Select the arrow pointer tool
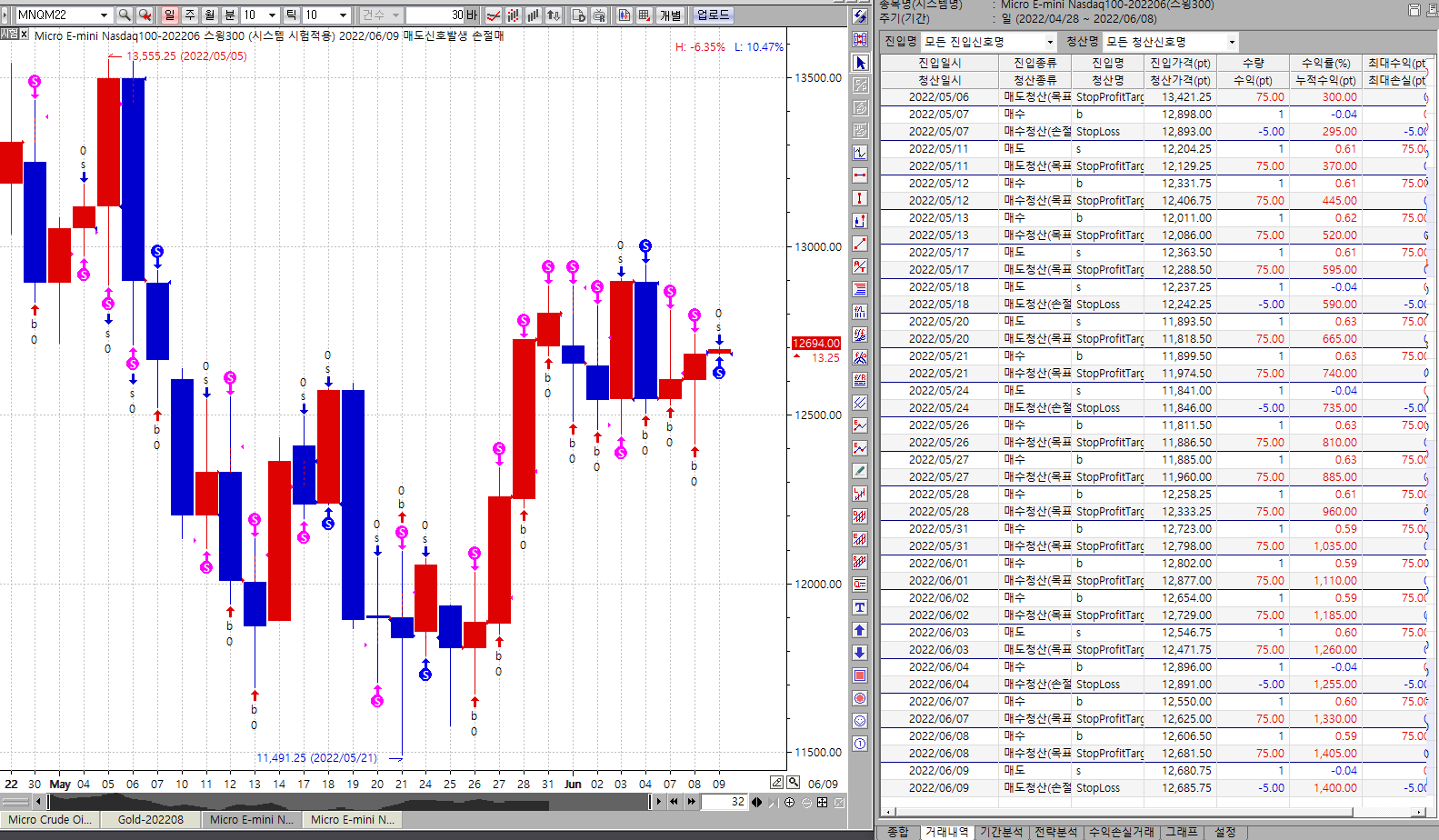1439x840 pixels. 860,63
